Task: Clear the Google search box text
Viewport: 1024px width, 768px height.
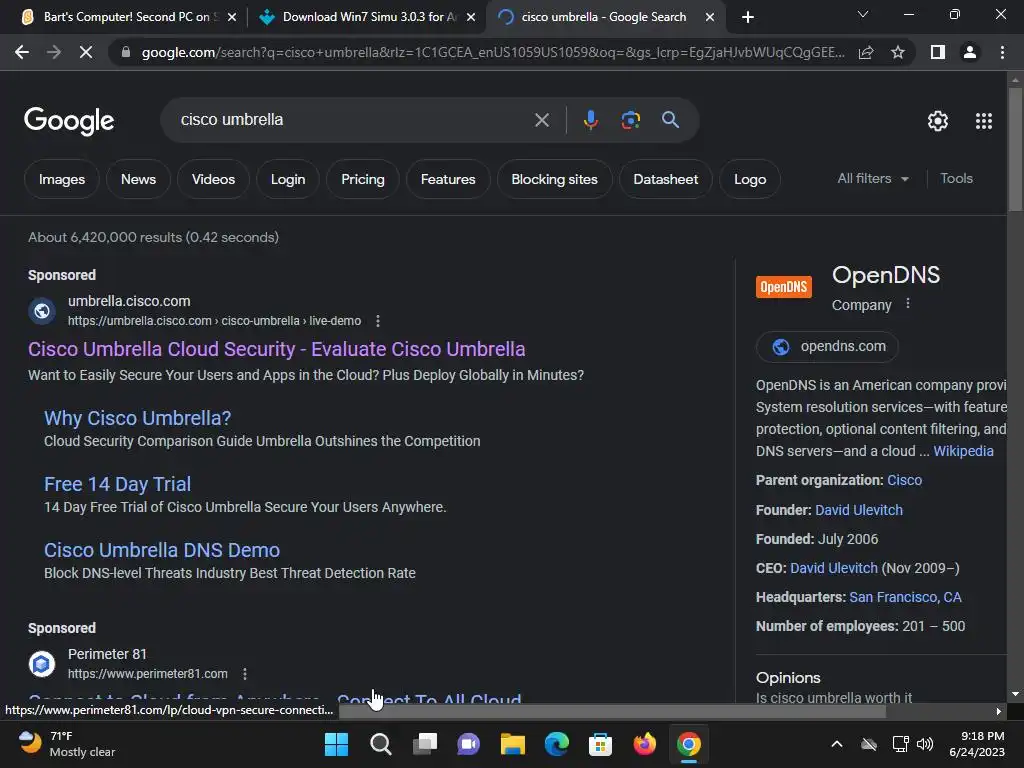Action: click(x=541, y=120)
